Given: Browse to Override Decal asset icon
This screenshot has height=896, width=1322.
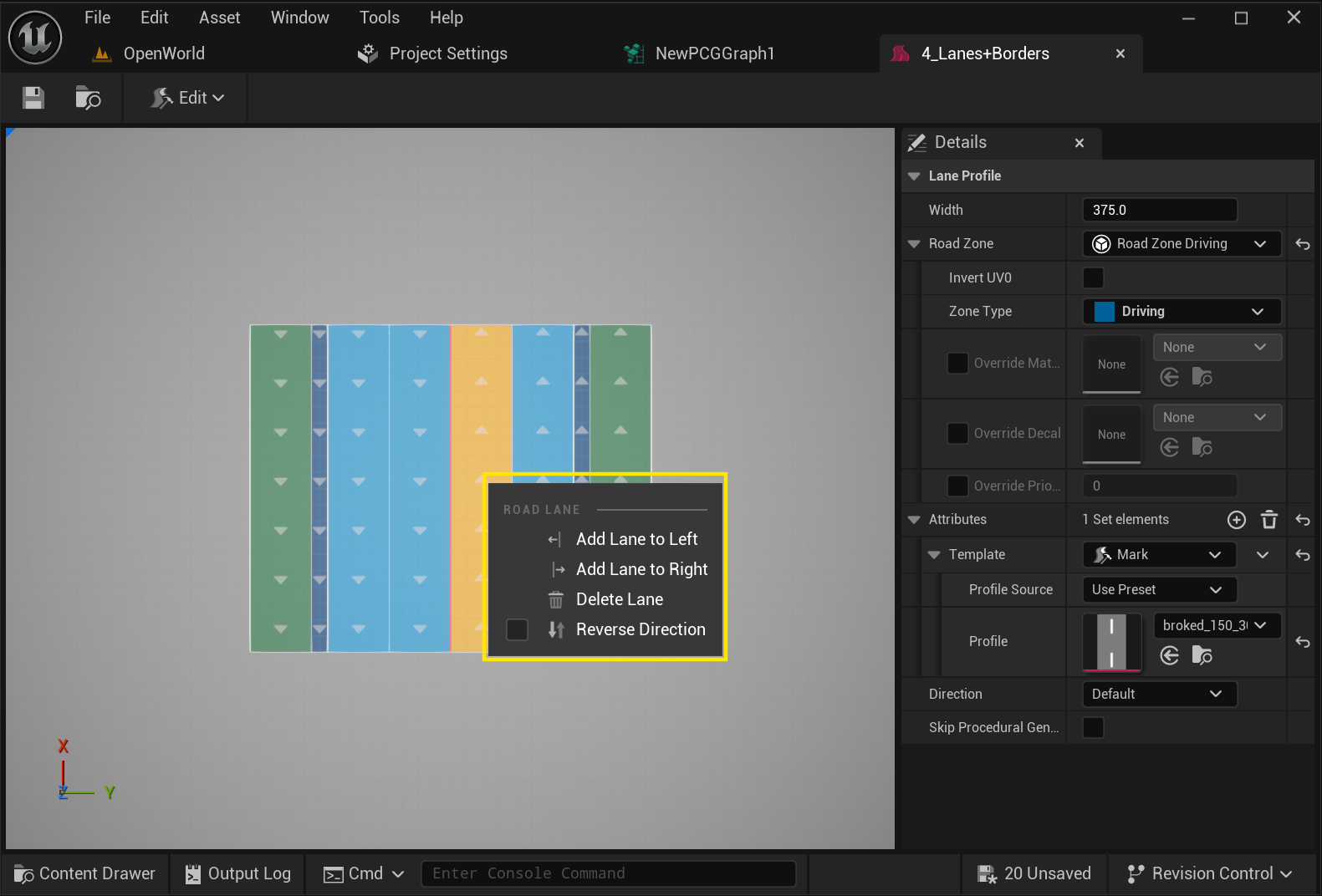Looking at the screenshot, I should 1202,447.
